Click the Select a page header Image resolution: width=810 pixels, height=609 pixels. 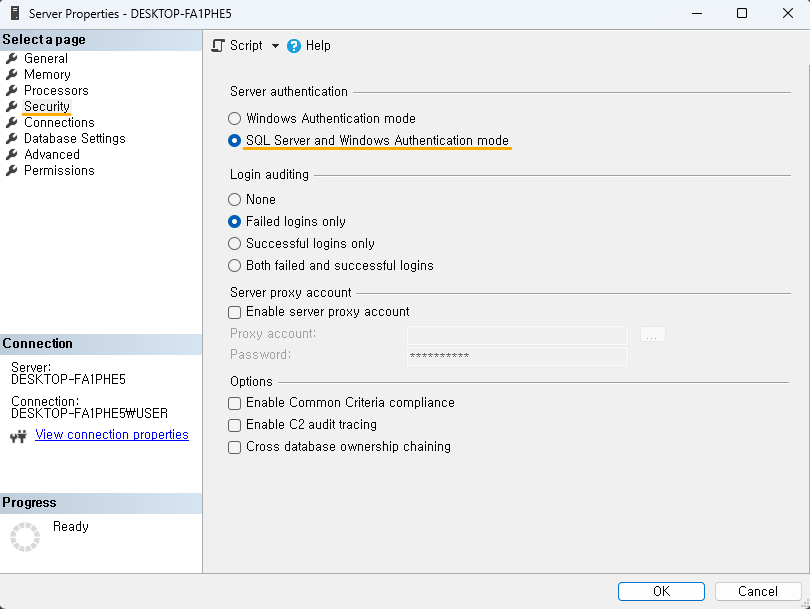click(101, 40)
